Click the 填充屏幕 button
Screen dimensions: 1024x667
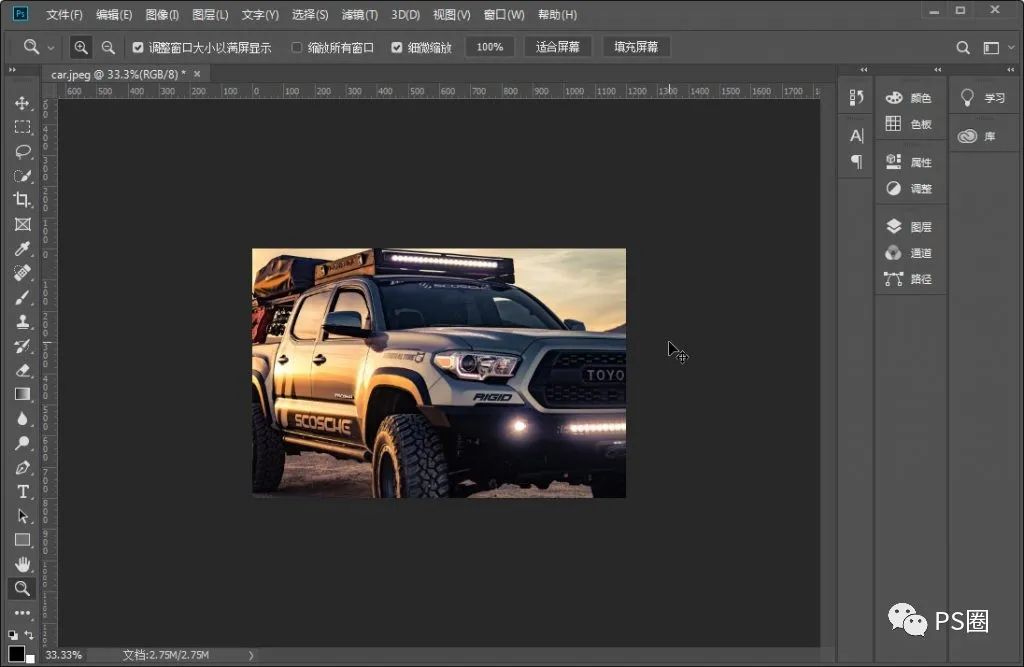tap(636, 47)
